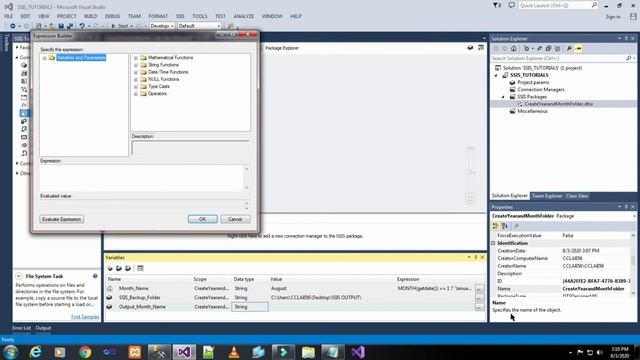Select Miscellaneous folder in Solution Explorer
The image size is (640, 360).
pos(532,111)
